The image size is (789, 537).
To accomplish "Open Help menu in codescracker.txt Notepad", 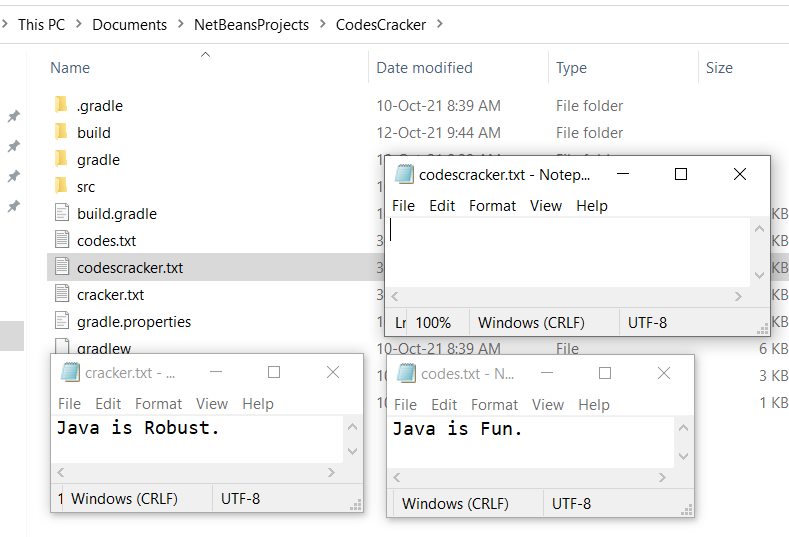I will [x=592, y=206].
